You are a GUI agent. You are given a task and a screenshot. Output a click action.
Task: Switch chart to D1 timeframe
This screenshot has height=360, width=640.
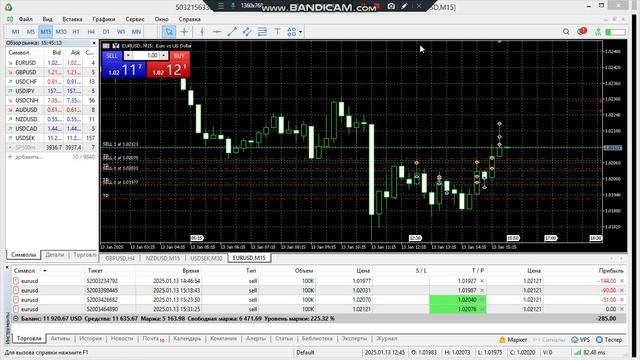pos(106,31)
